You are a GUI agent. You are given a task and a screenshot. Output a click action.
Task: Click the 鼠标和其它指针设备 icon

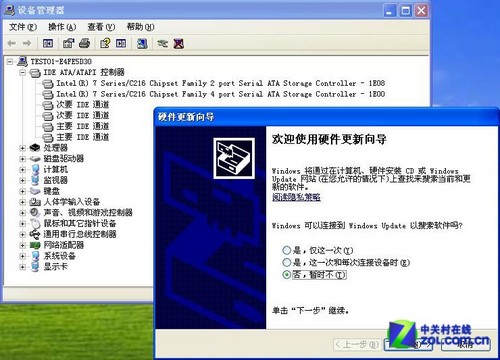35,223
